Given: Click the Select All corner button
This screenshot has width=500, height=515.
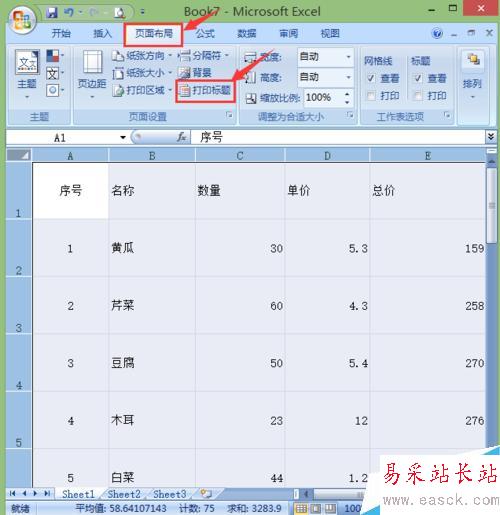Looking at the screenshot, I should (19, 155).
